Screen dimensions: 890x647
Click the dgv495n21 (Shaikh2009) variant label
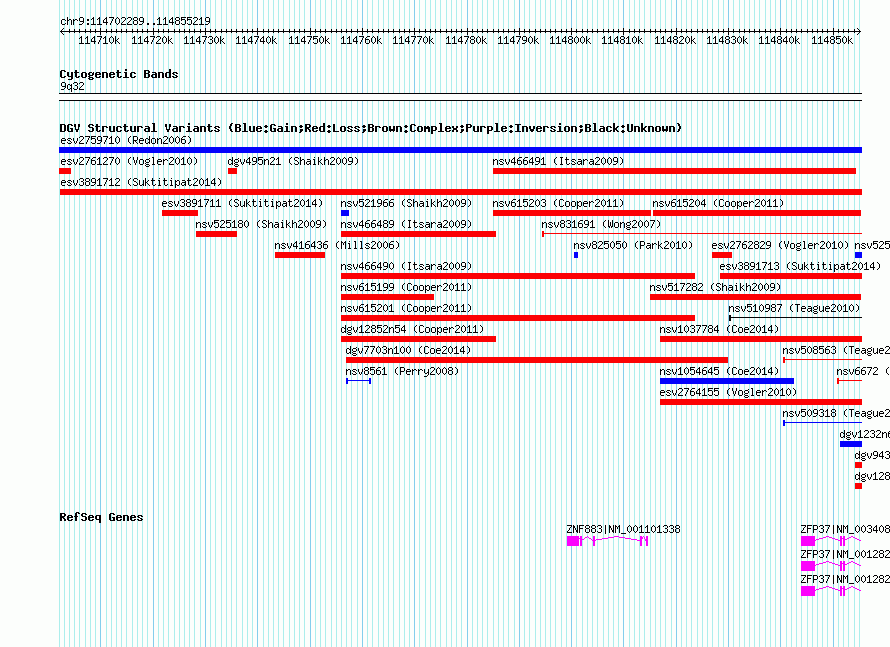[293, 161]
